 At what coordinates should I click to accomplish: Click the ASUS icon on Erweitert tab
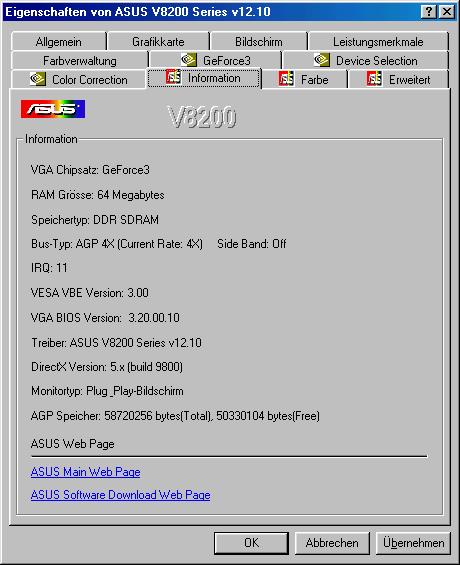[x=374, y=79]
